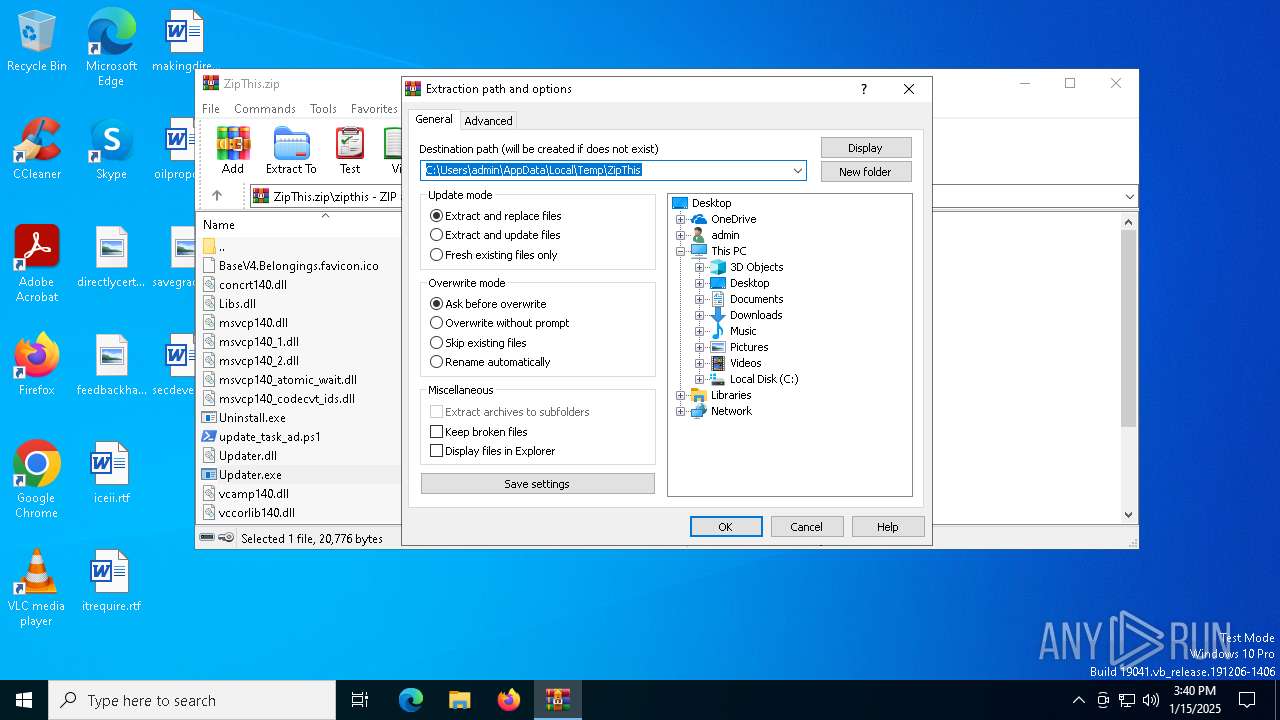
Task: Open CCleaner desktop shortcut
Action: [x=37, y=150]
